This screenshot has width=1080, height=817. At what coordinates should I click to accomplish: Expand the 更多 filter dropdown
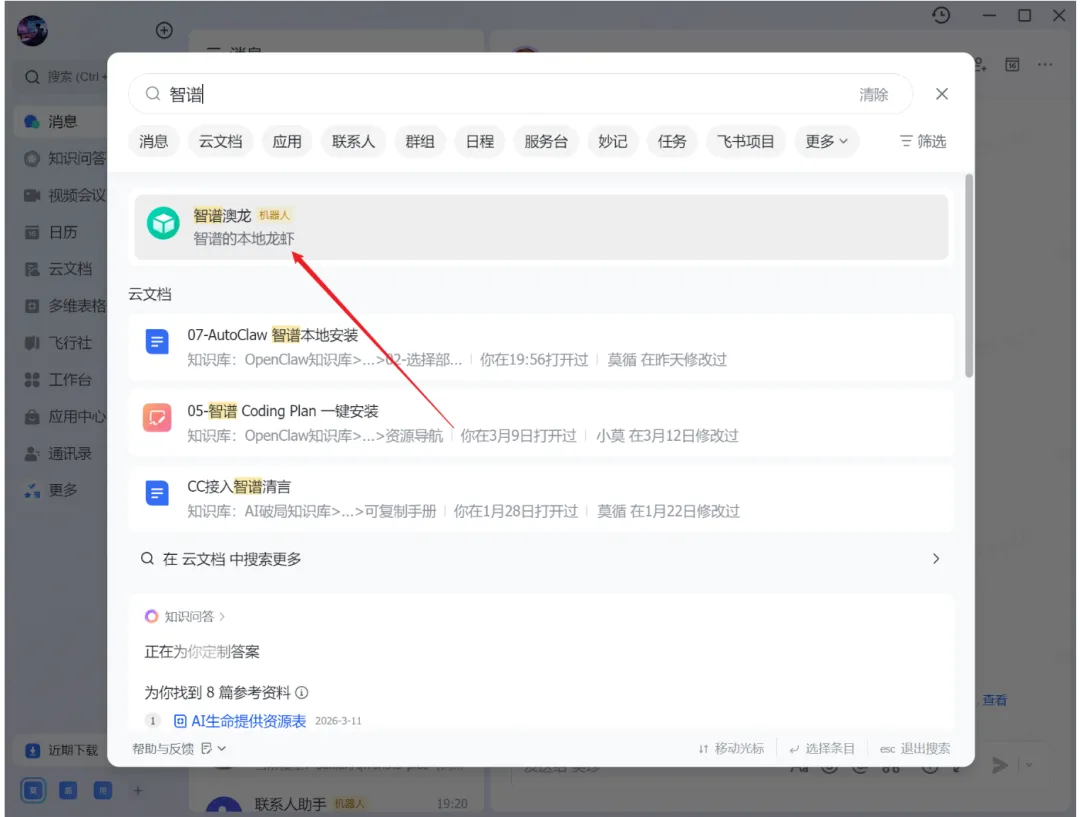pyautogui.click(x=827, y=141)
